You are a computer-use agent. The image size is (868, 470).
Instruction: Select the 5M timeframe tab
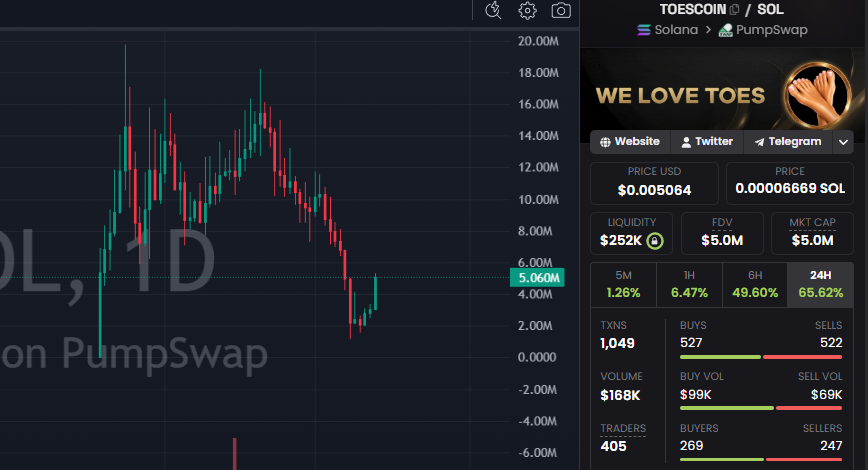point(623,285)
